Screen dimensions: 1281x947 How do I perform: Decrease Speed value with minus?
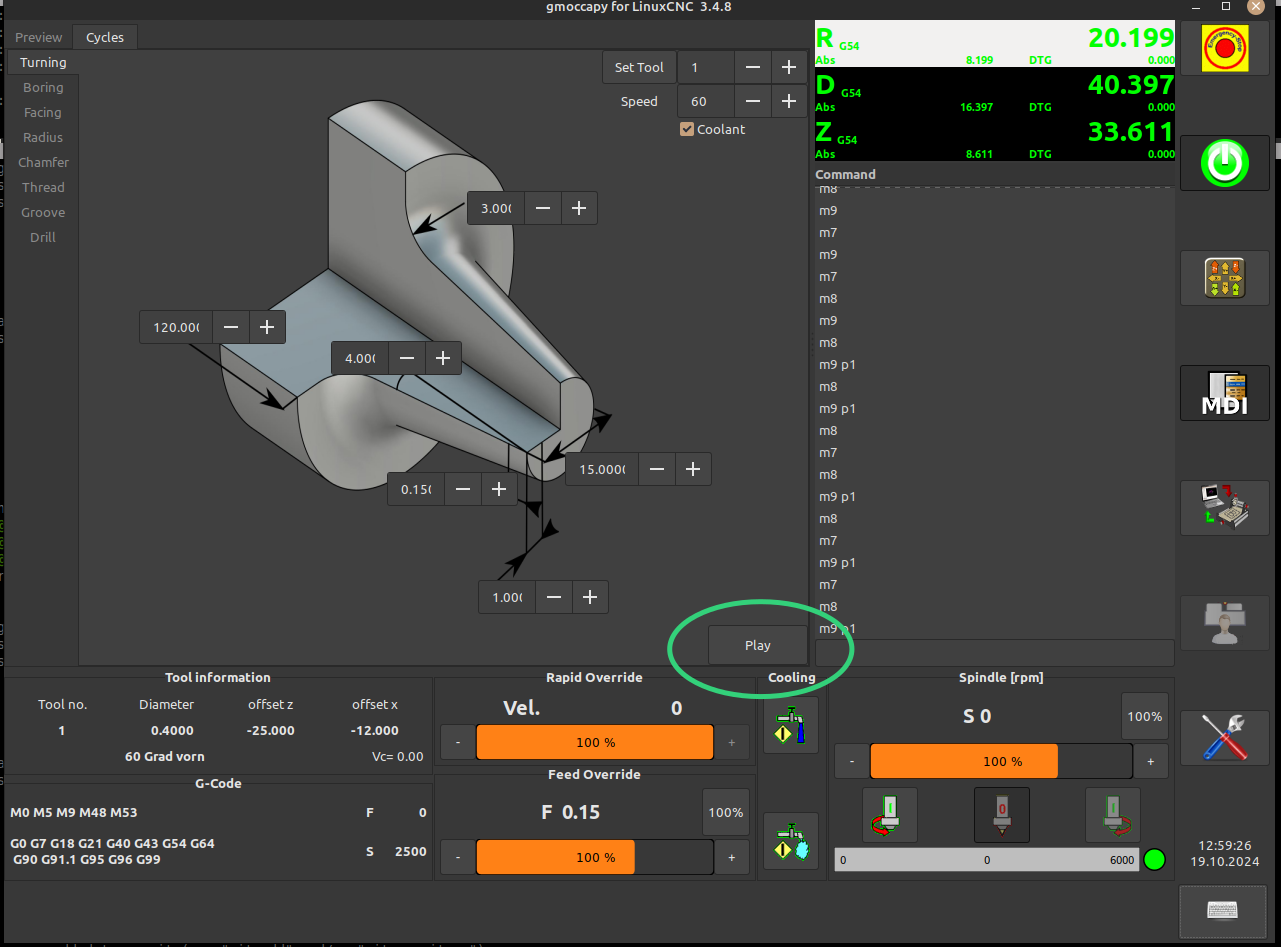tap(752, 101)
